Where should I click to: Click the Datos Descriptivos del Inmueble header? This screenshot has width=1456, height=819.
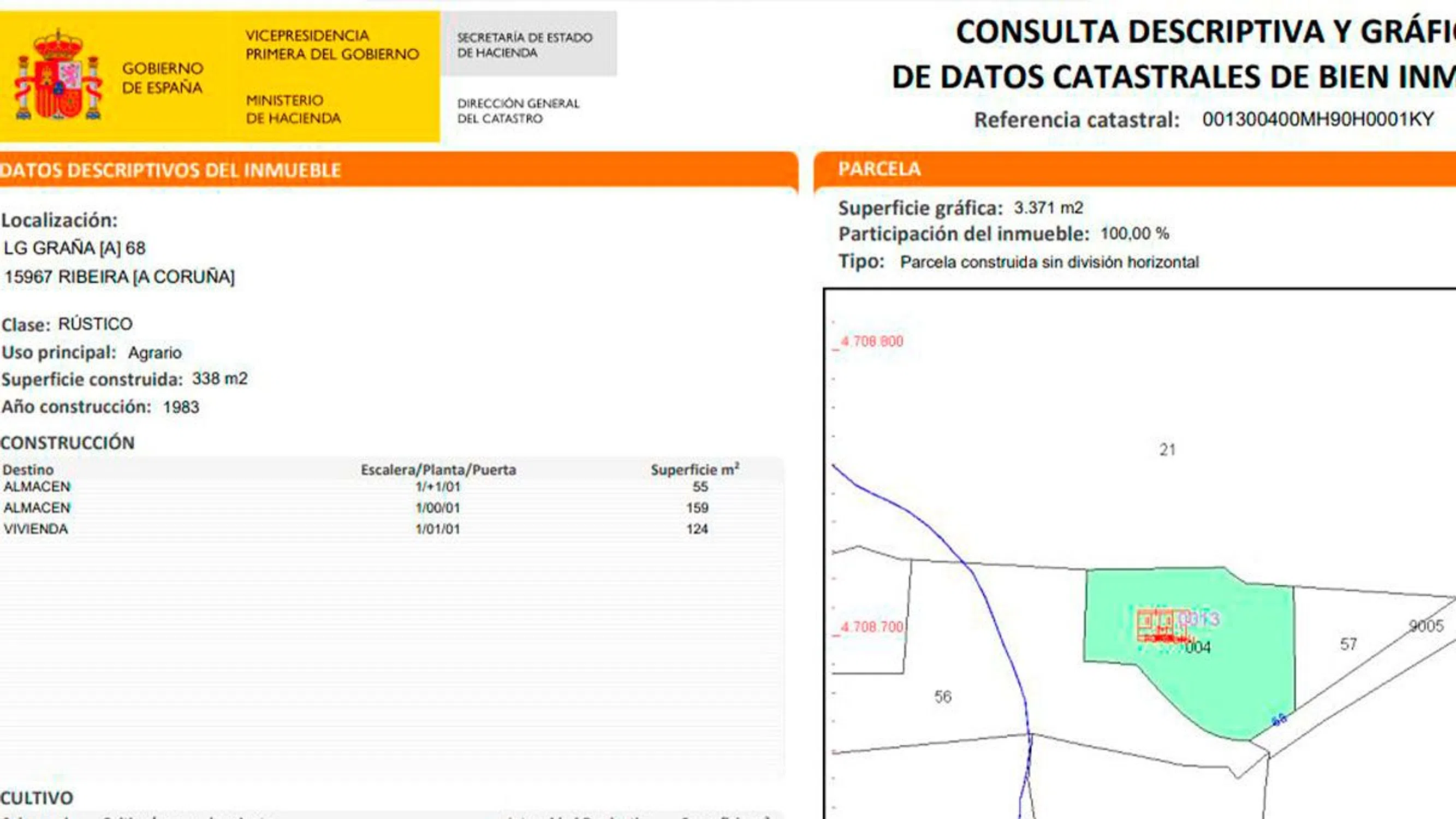click(x=170, y=170)
